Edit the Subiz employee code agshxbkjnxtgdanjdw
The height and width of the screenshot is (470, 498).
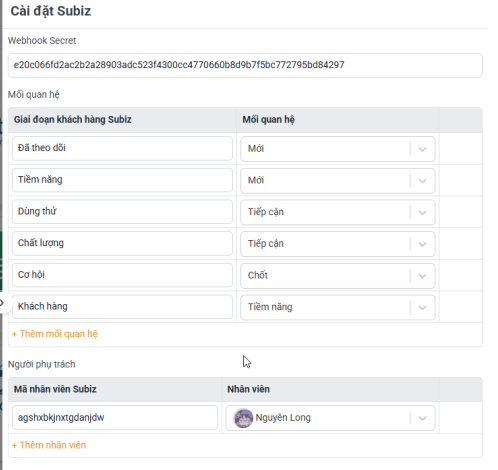point(115,417)
